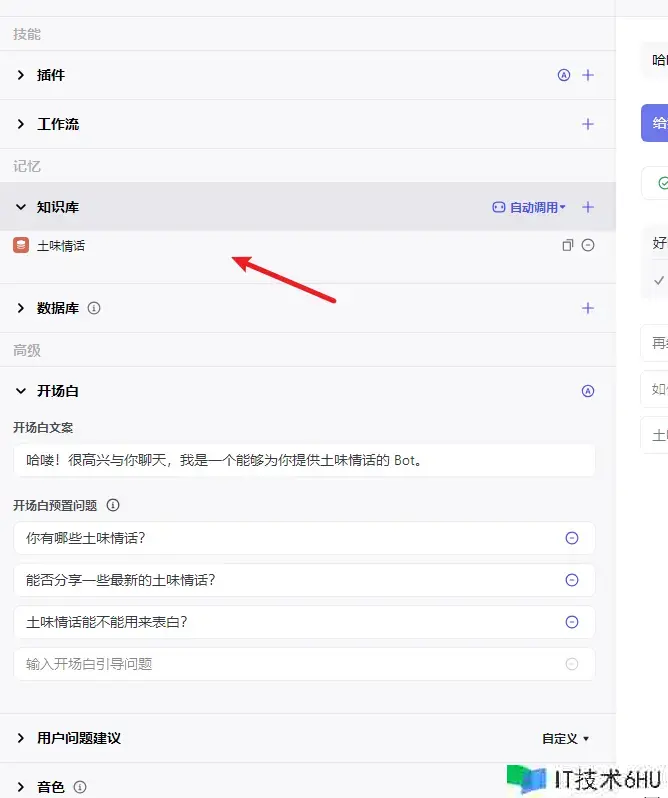Remove question 你有哪些土味情话？

572,538
